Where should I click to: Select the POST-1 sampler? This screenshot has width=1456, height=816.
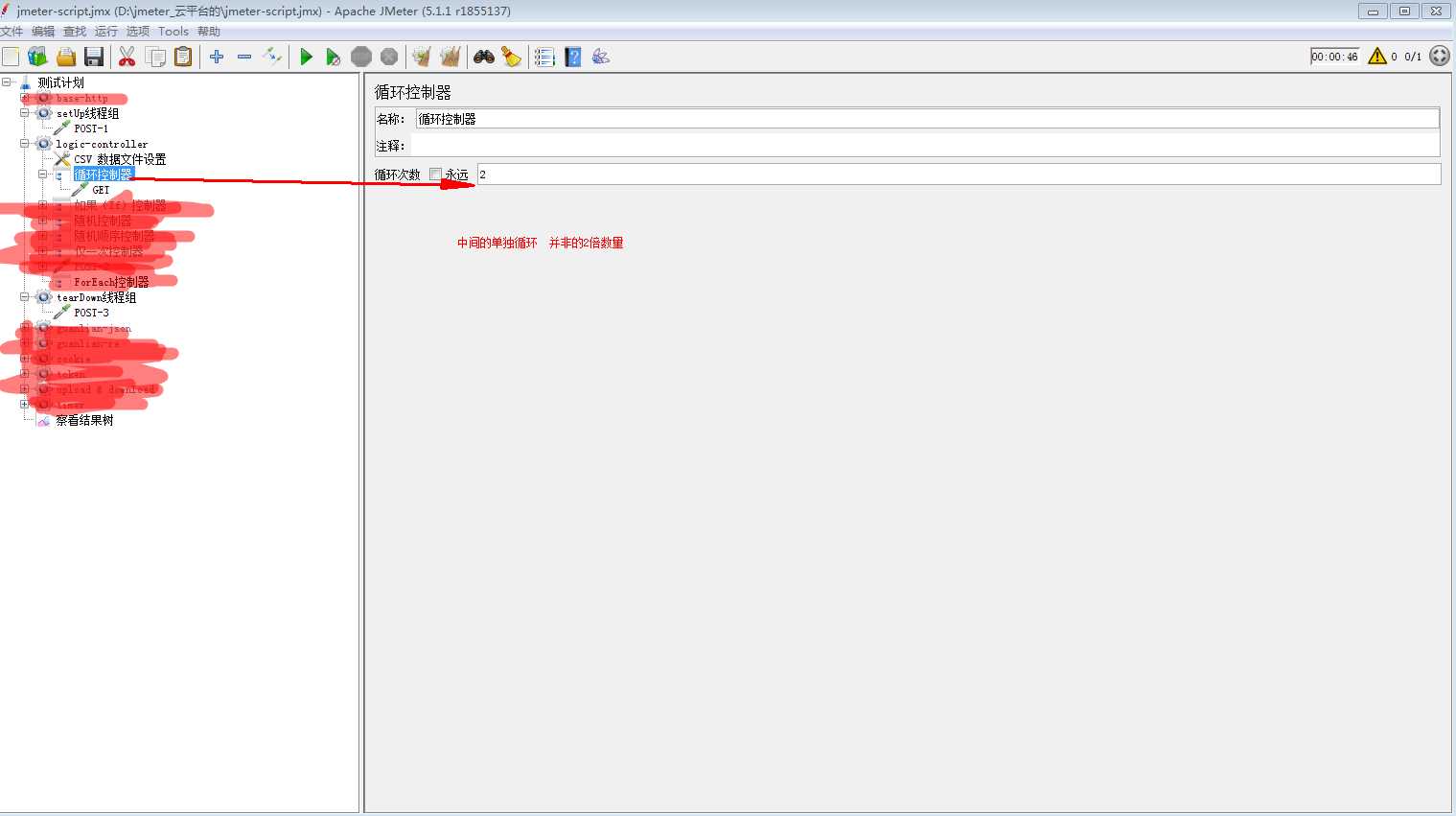[91, 128]
